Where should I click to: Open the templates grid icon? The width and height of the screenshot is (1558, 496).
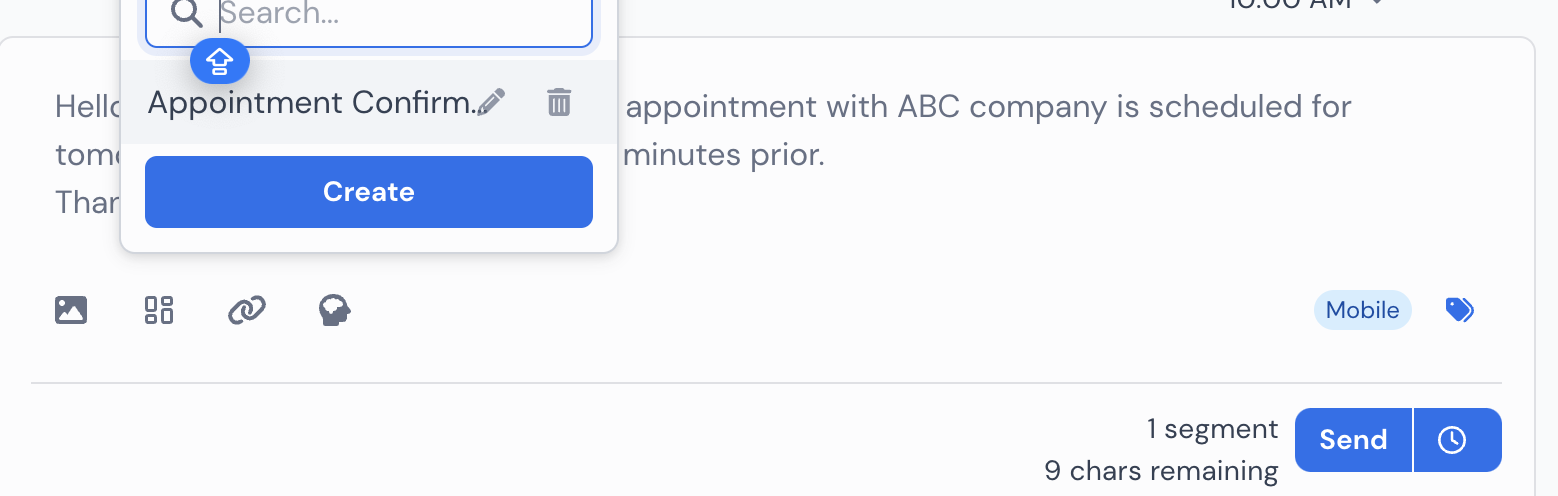[x=159, y=310]
